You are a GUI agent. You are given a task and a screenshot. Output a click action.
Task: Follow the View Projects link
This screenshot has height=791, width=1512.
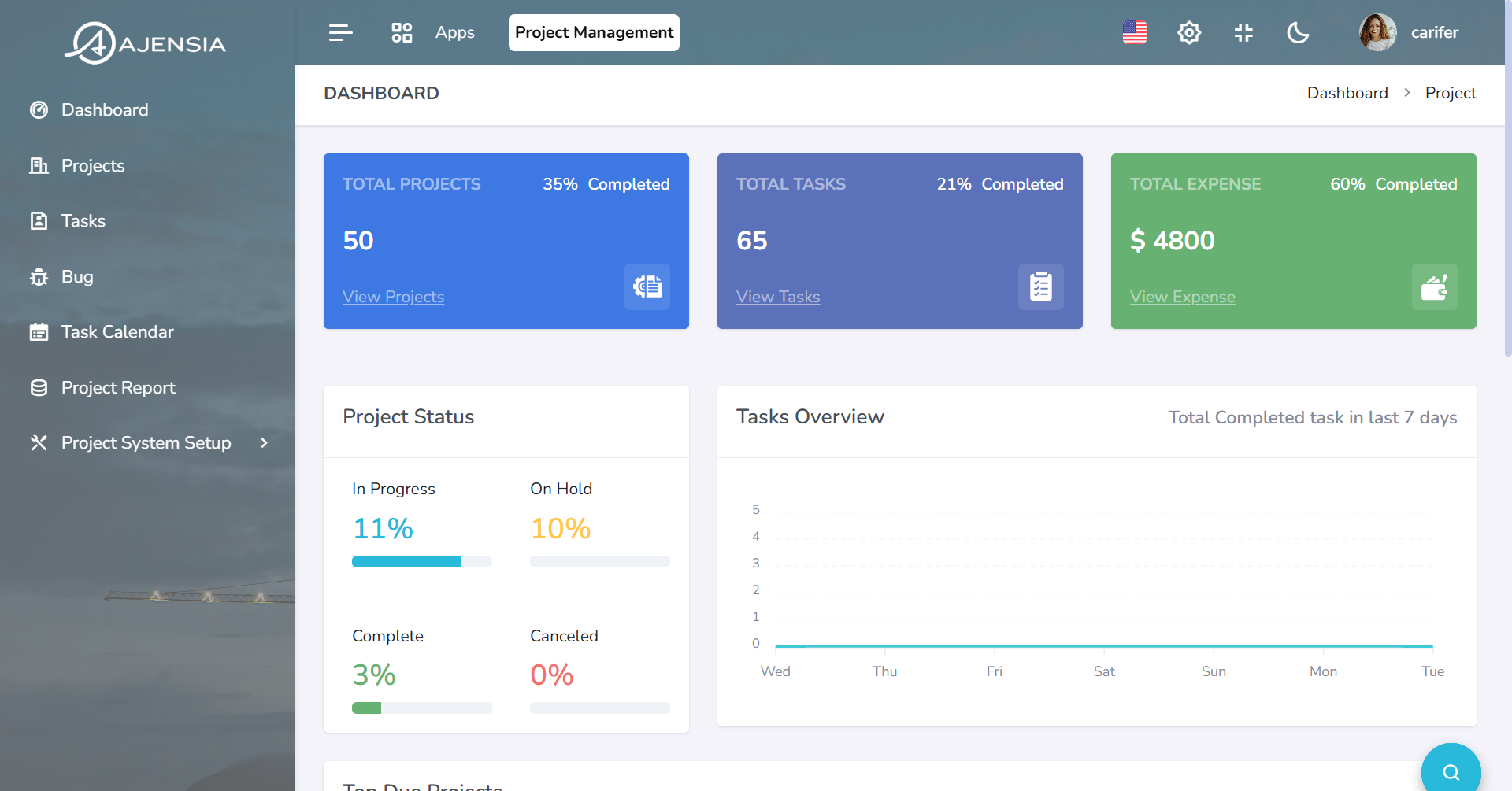pos(393,297)
